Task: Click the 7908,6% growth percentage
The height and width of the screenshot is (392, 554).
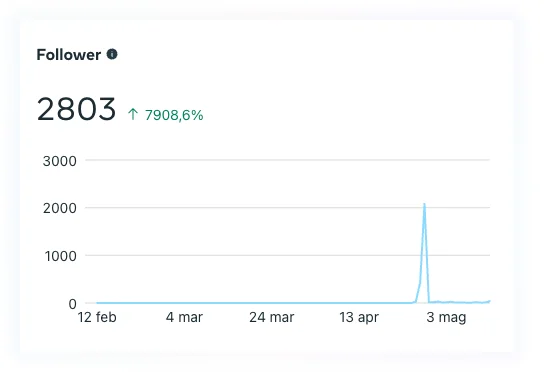Action: (x=174, y=115)
